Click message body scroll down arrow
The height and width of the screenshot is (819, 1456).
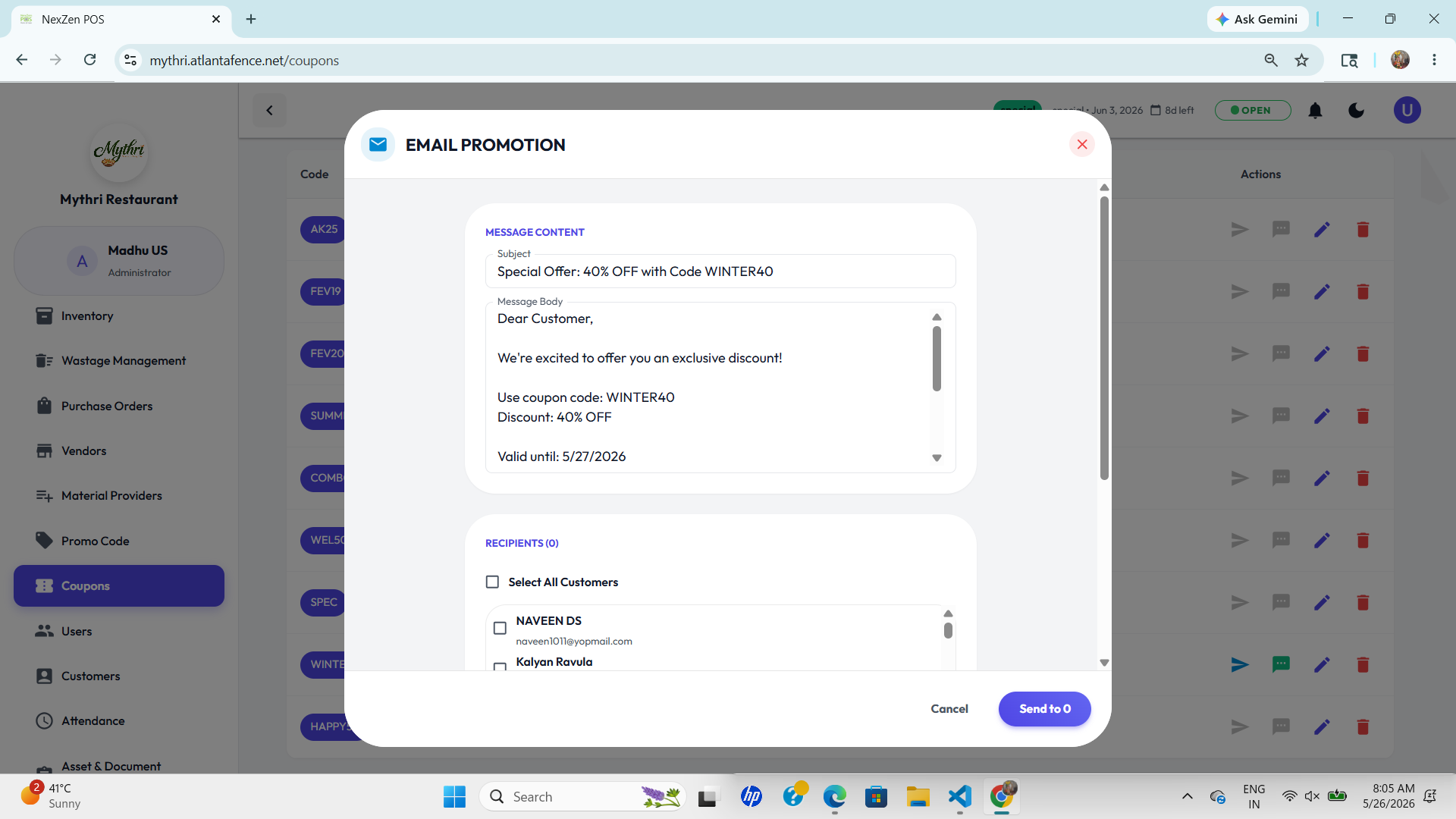click(937, 458)
